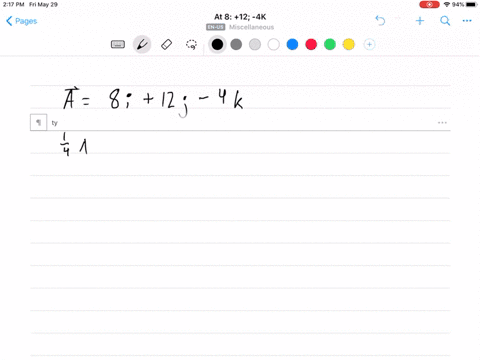This screenshot has width=480, height=360.
Task: Choose the green ink color
Action: pyautogui.click(x=330, y=44)
